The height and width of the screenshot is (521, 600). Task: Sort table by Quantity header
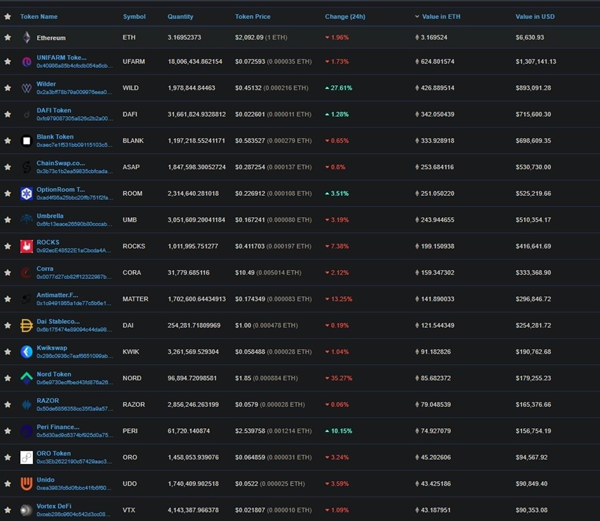(180, 16)
